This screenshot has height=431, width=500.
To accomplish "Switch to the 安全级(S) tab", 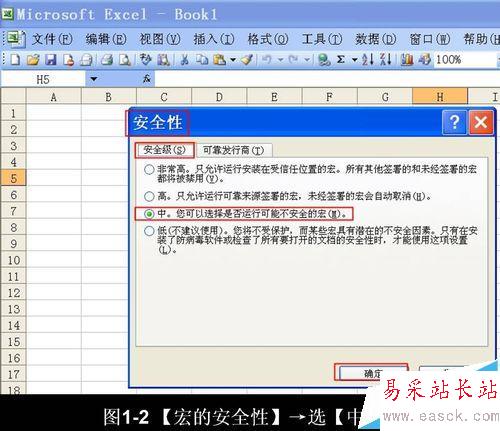I will [164, 150].
